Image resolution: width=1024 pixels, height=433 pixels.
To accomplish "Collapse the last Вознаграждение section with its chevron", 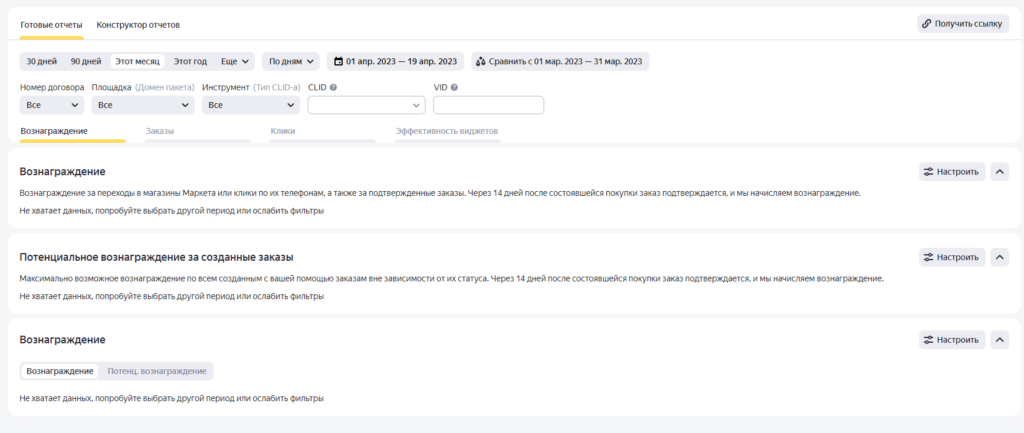I will click(1000, 340).
